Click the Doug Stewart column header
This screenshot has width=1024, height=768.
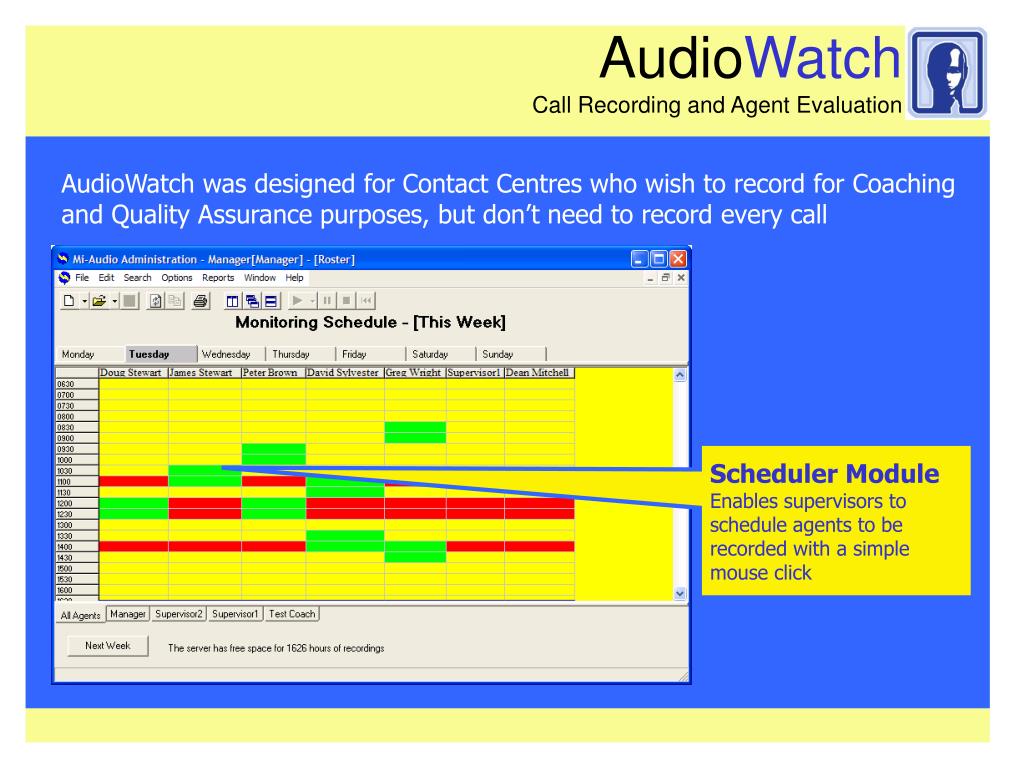click(133, 372)
